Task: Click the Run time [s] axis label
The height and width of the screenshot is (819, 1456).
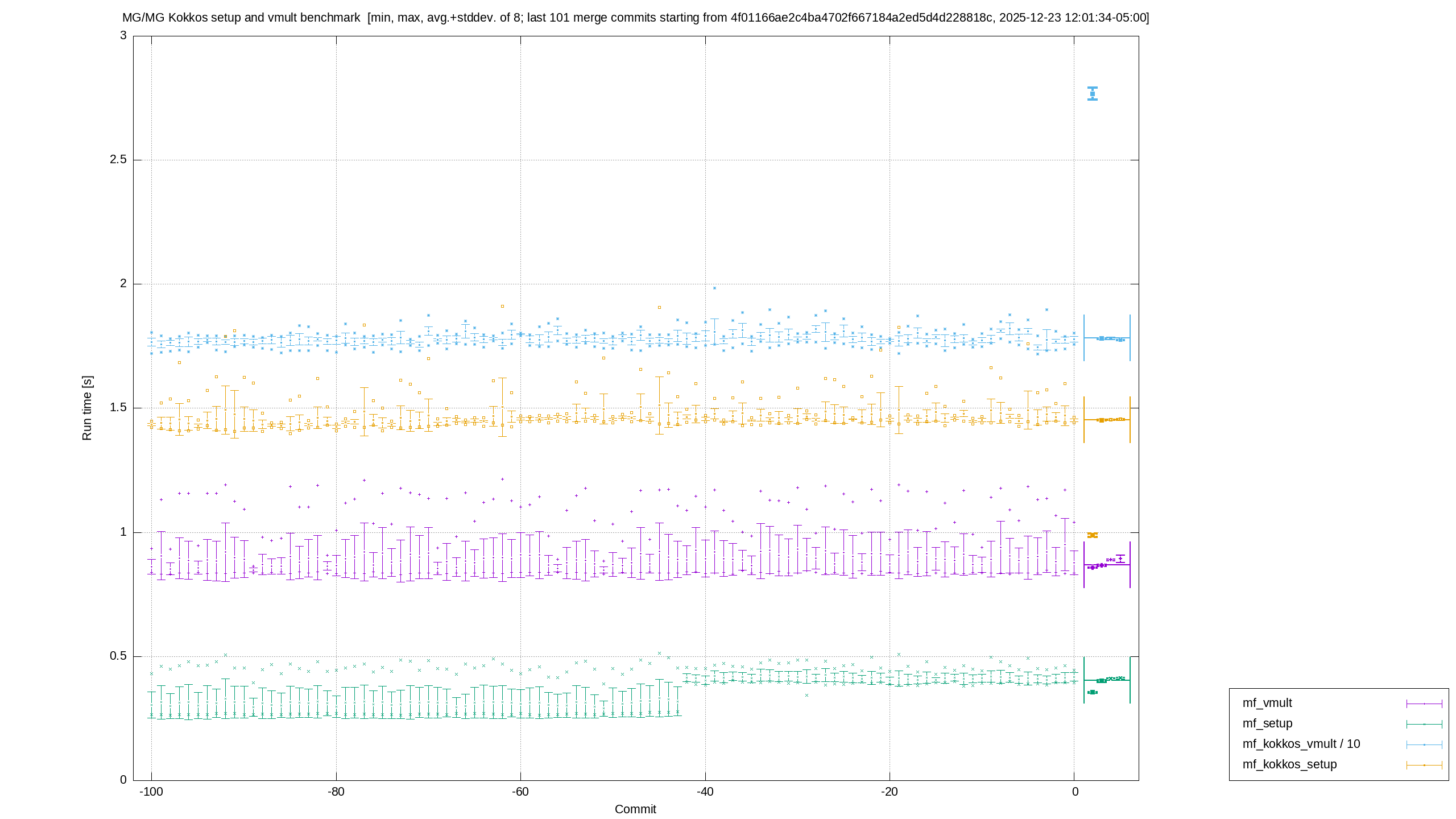Action: tap(87, 408)
